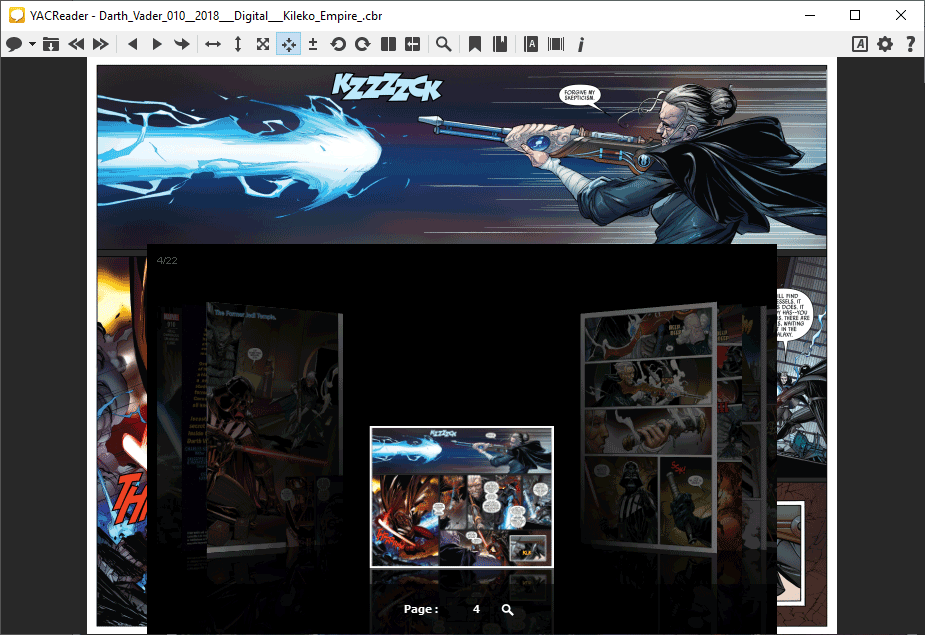Select the next page thumbnail on the right

[649, 428]
